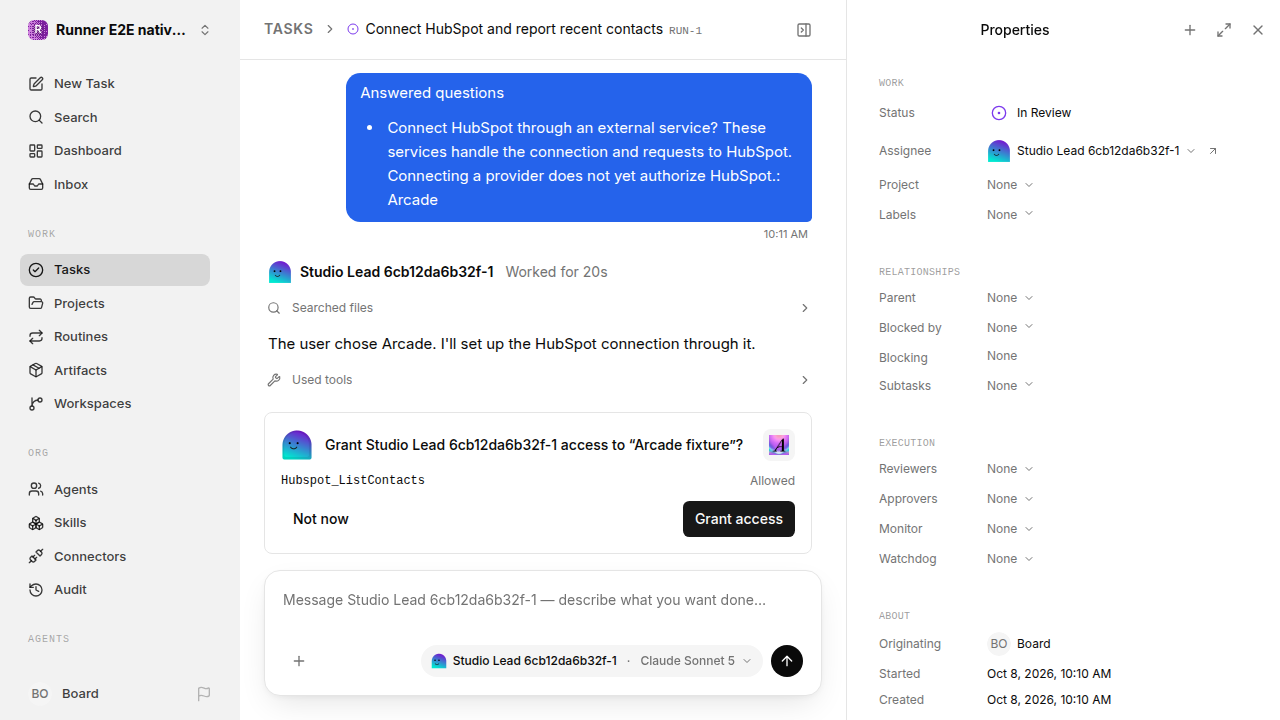
Task: Click the Not now button
Action: coord(321,519)
